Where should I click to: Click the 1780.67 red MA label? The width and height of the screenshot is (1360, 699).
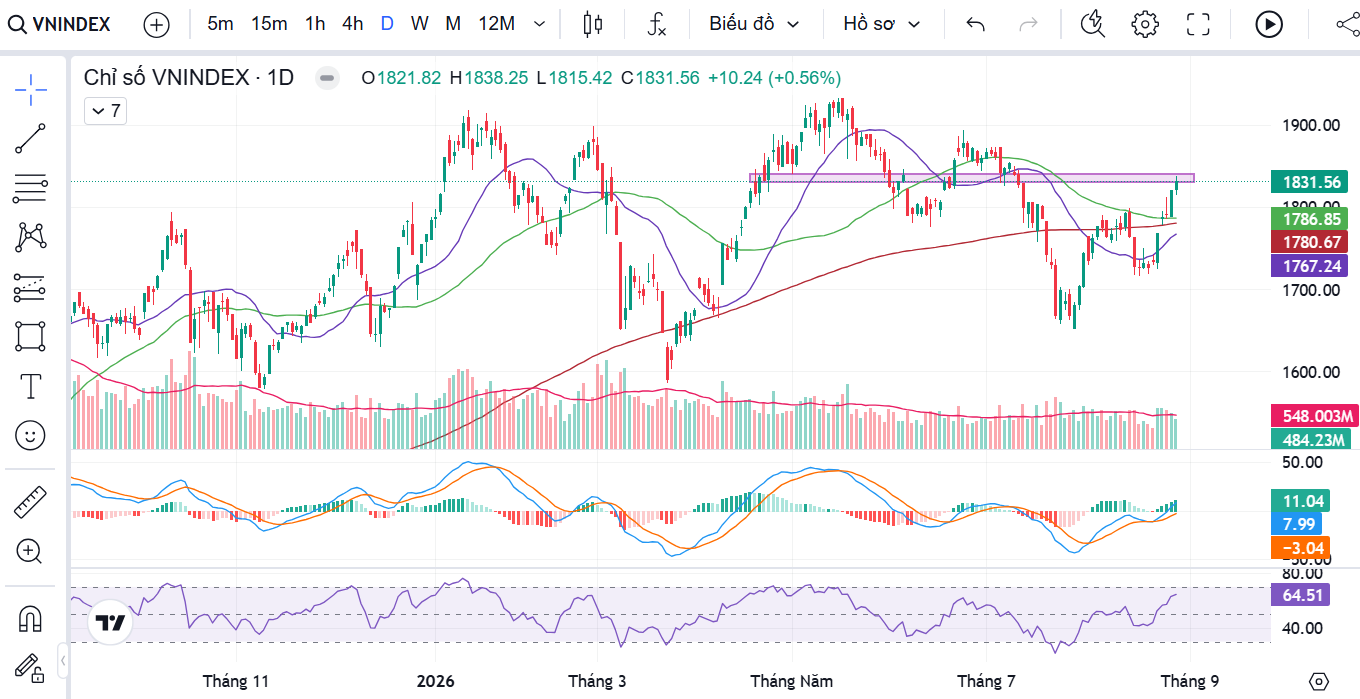(x=1312, y=242)
